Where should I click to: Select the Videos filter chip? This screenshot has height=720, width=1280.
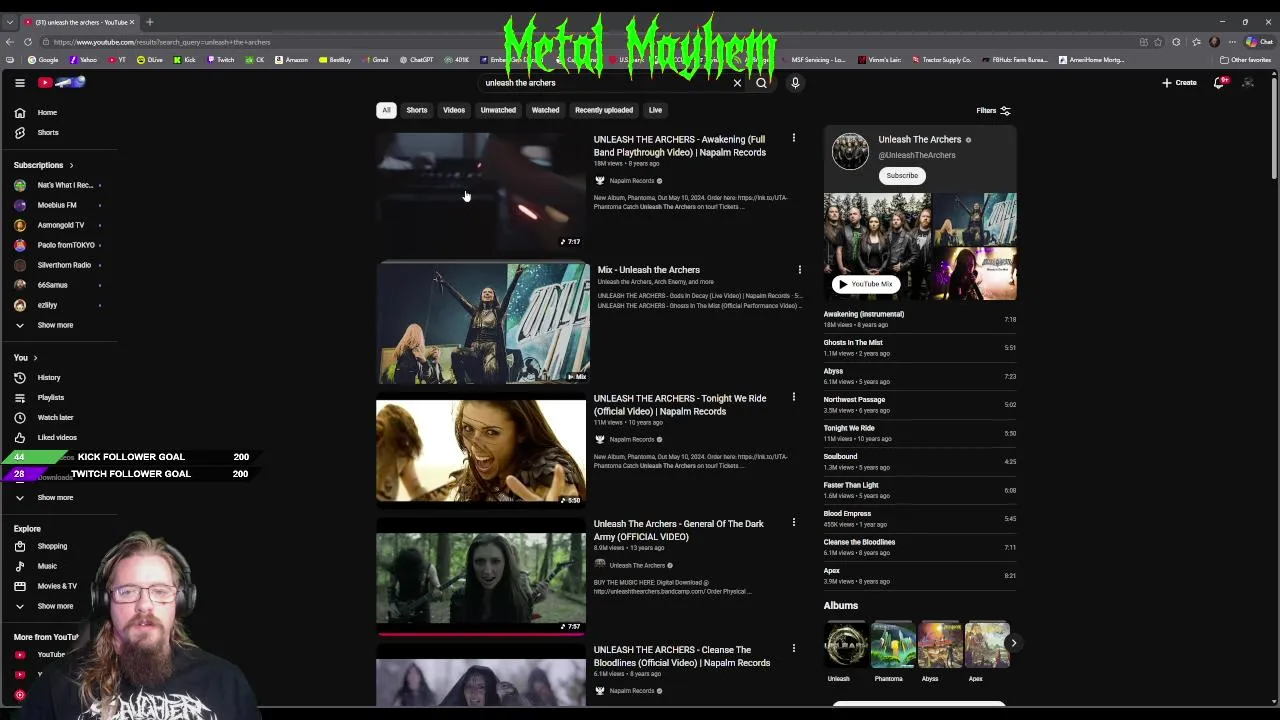(x=454, y=110)
